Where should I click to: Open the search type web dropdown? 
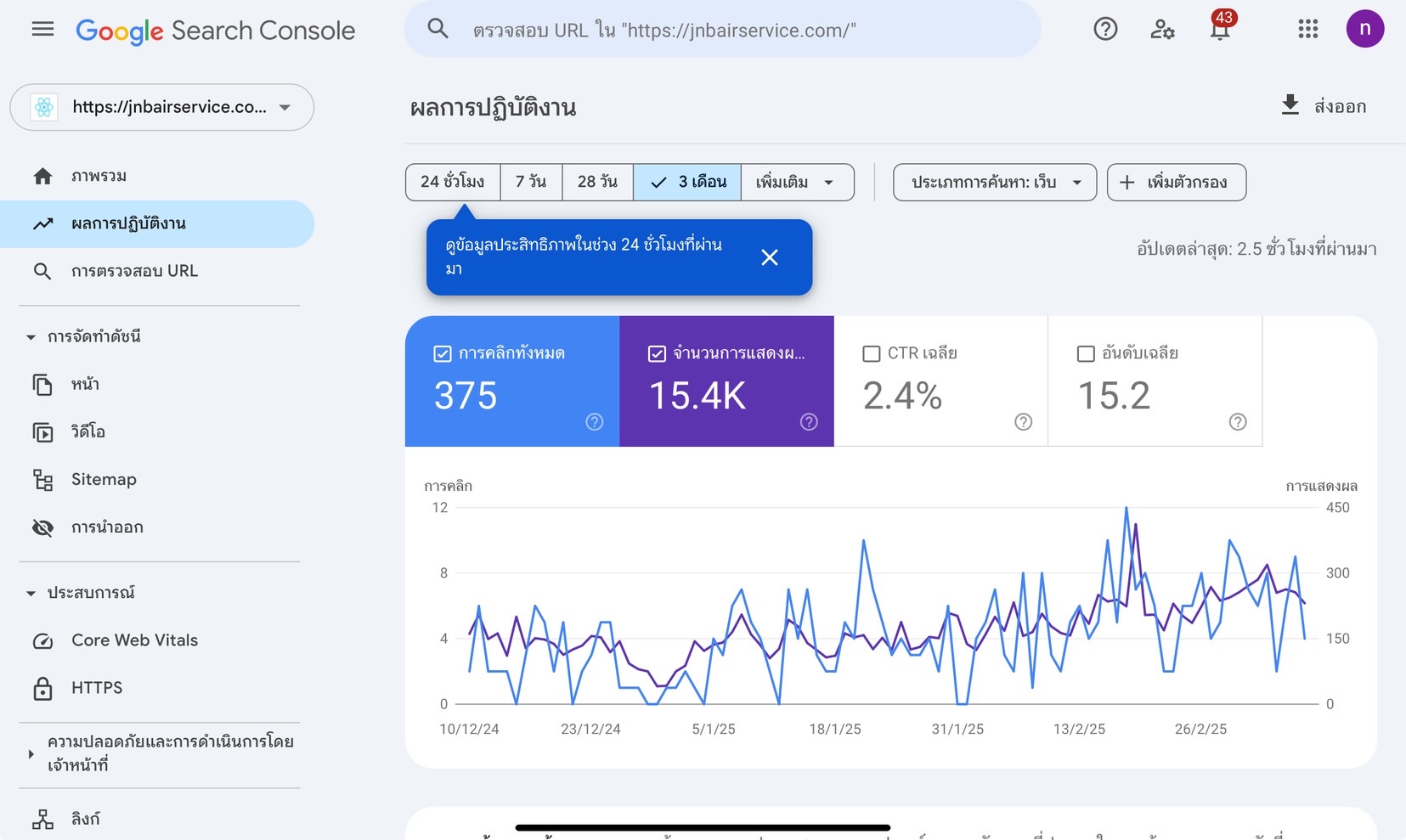point(994,183)
